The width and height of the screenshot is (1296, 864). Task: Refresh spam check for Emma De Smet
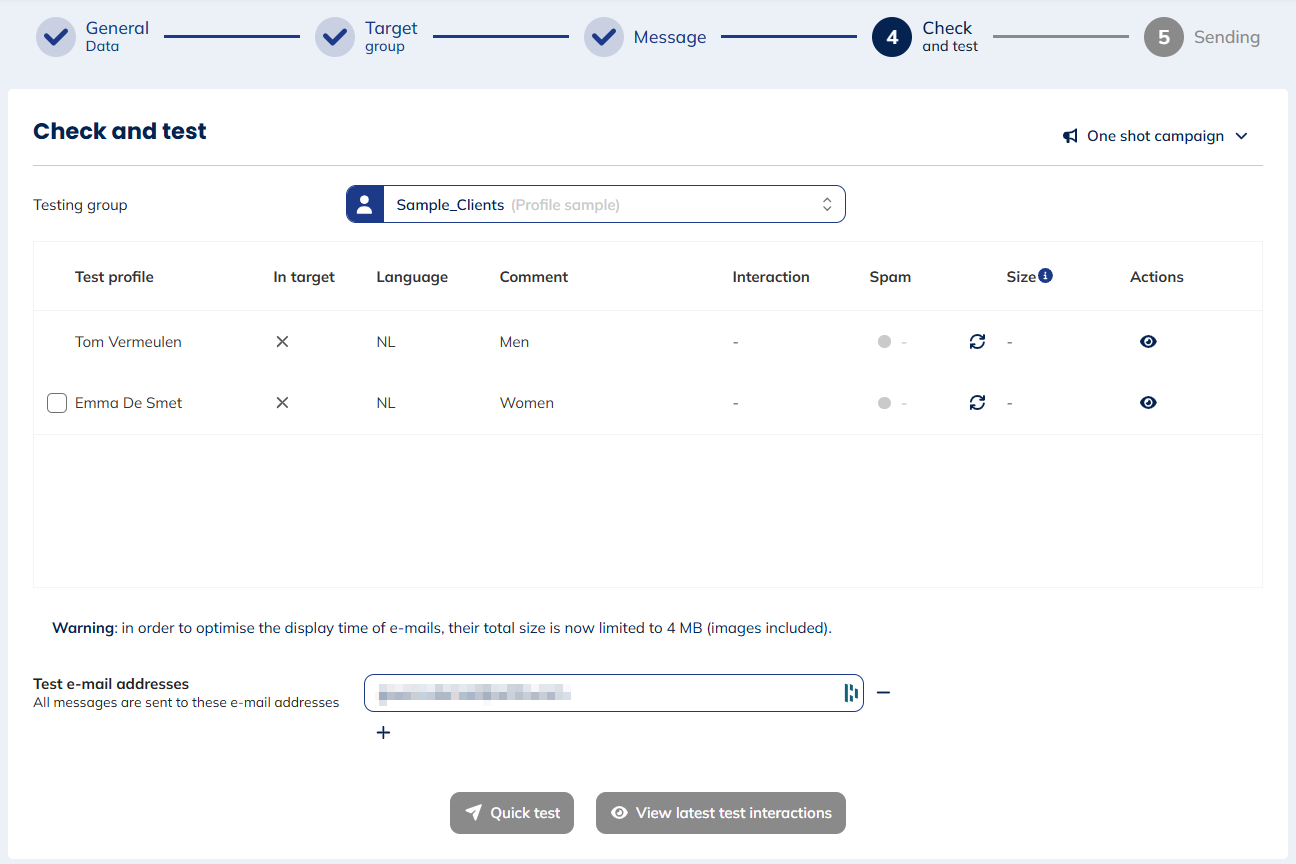pos(977,403)
